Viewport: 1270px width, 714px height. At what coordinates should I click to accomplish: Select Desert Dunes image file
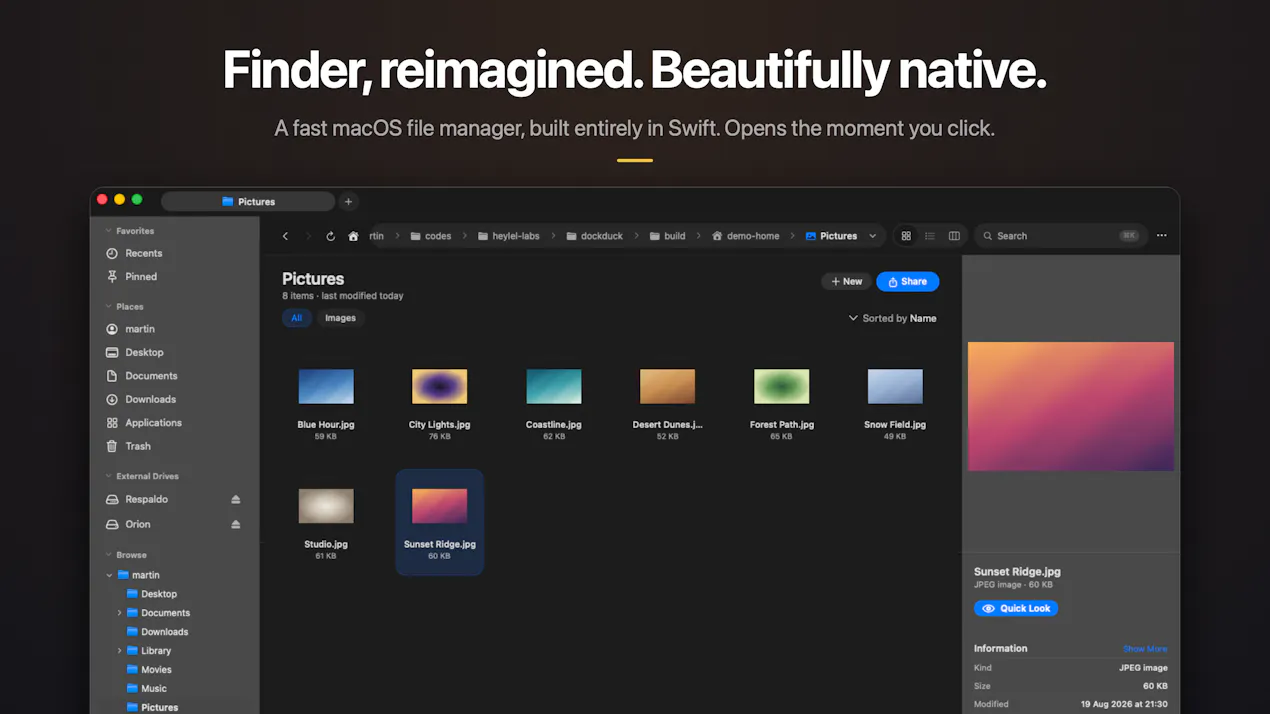[x=667, y=403]
